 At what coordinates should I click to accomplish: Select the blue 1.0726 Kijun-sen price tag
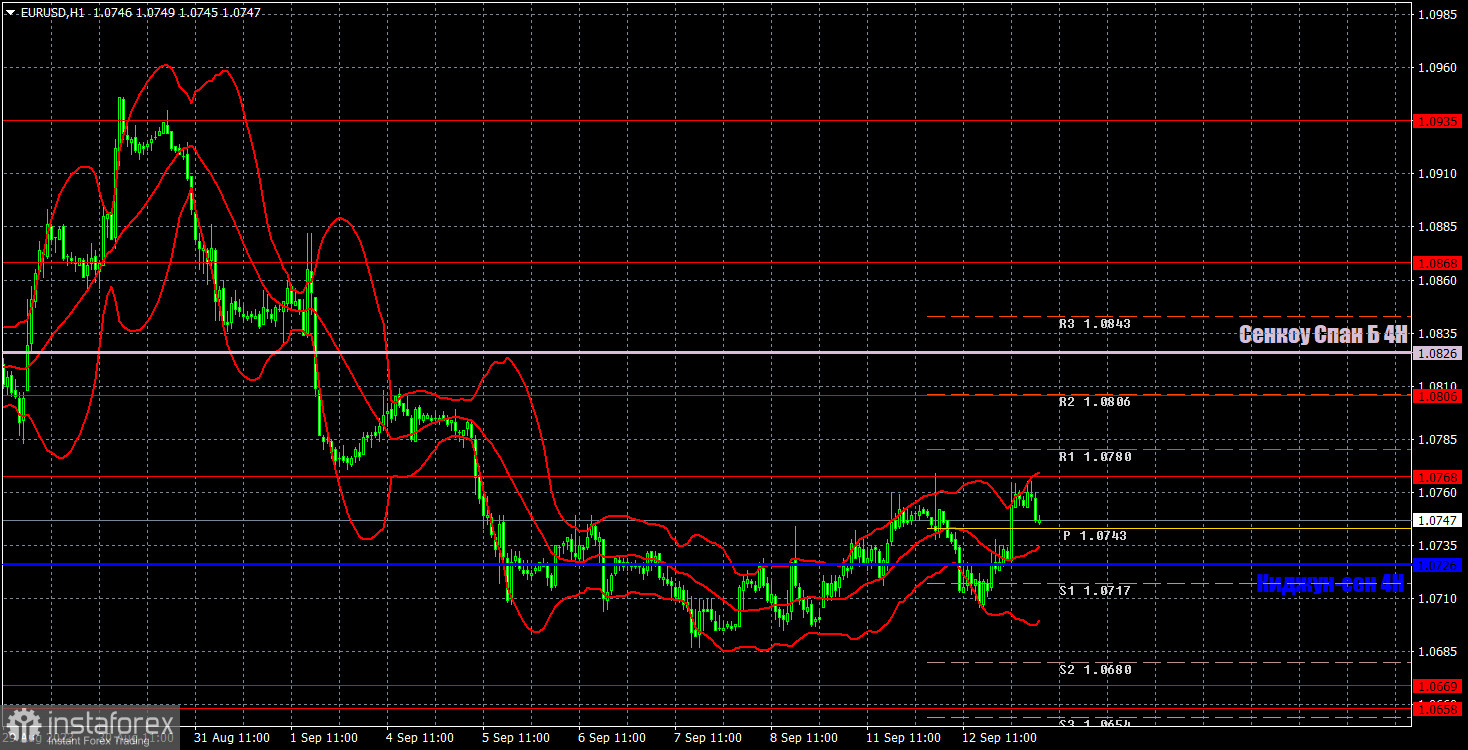(x=1439, y=565)
